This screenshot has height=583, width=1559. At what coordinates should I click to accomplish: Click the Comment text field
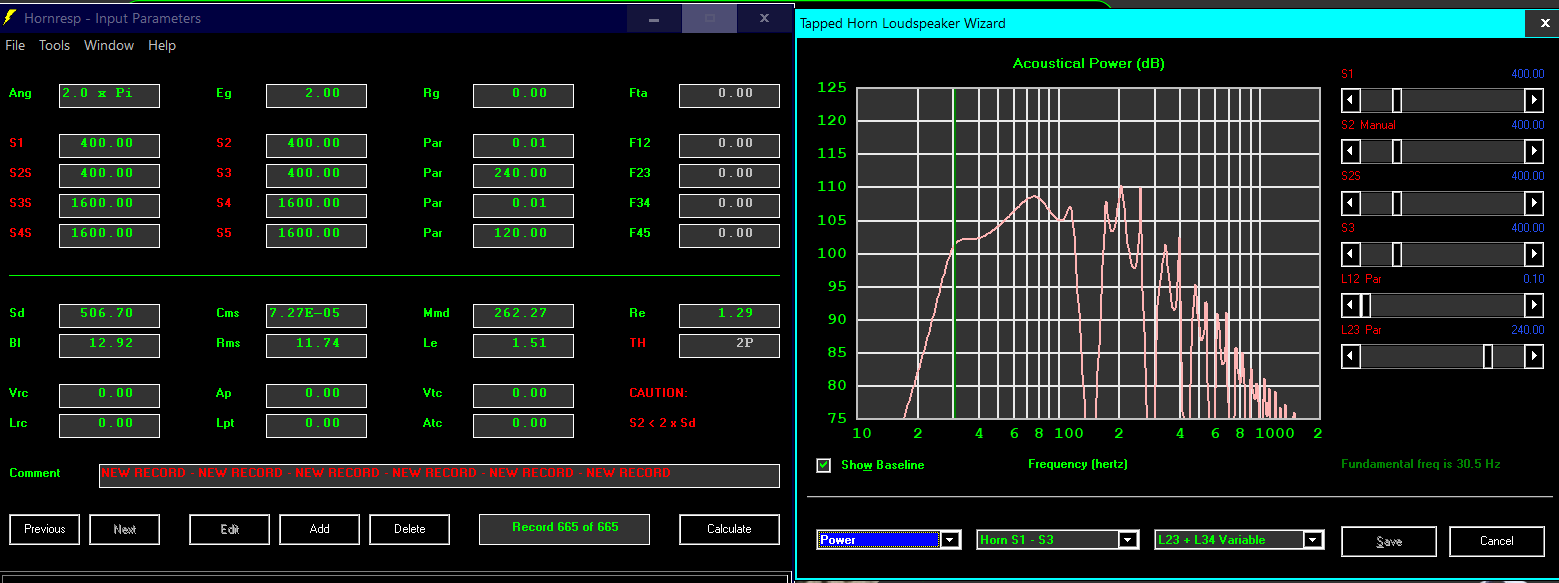coord(439,475)
